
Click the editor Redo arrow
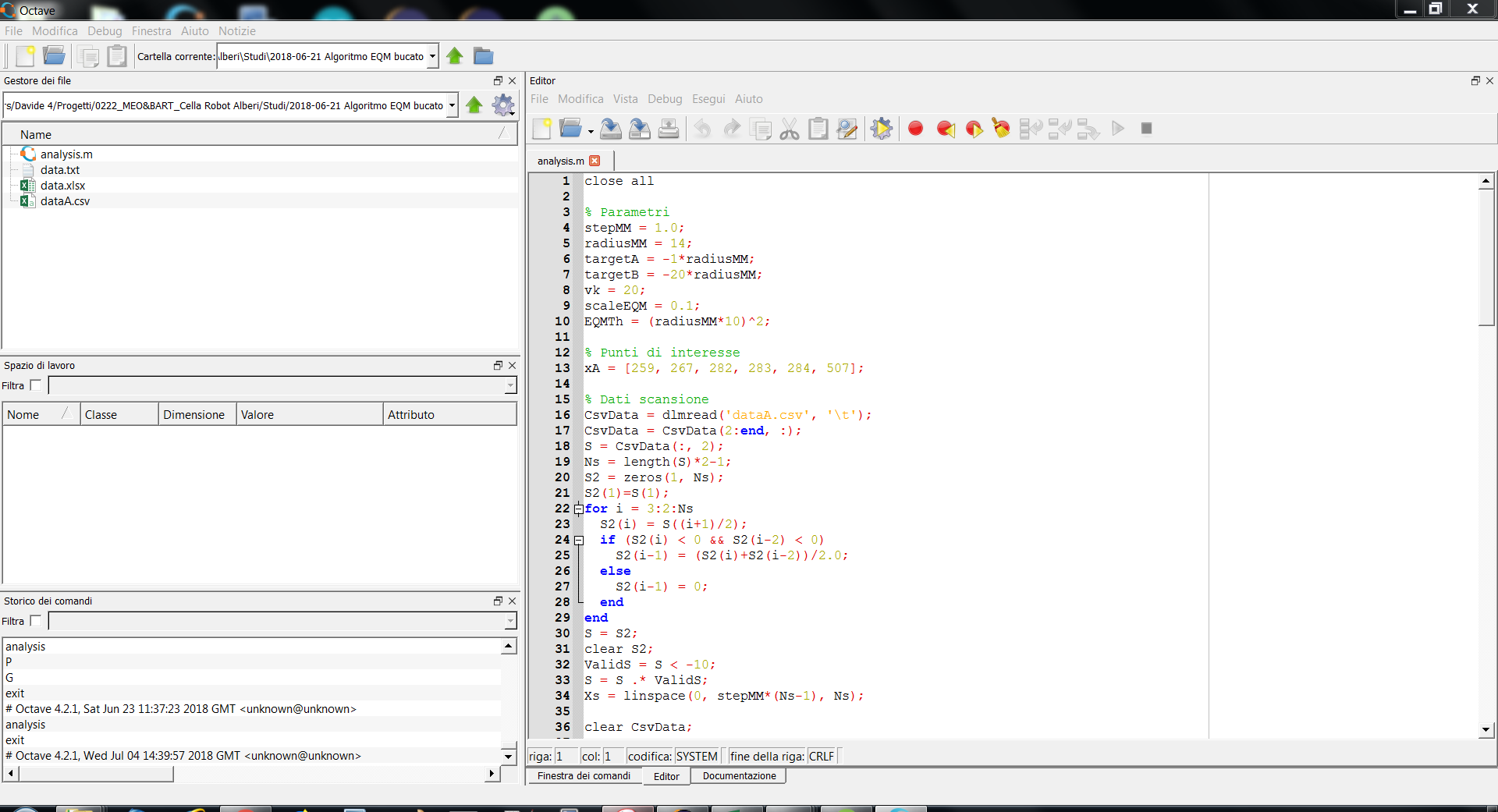(x=732, y=129)
